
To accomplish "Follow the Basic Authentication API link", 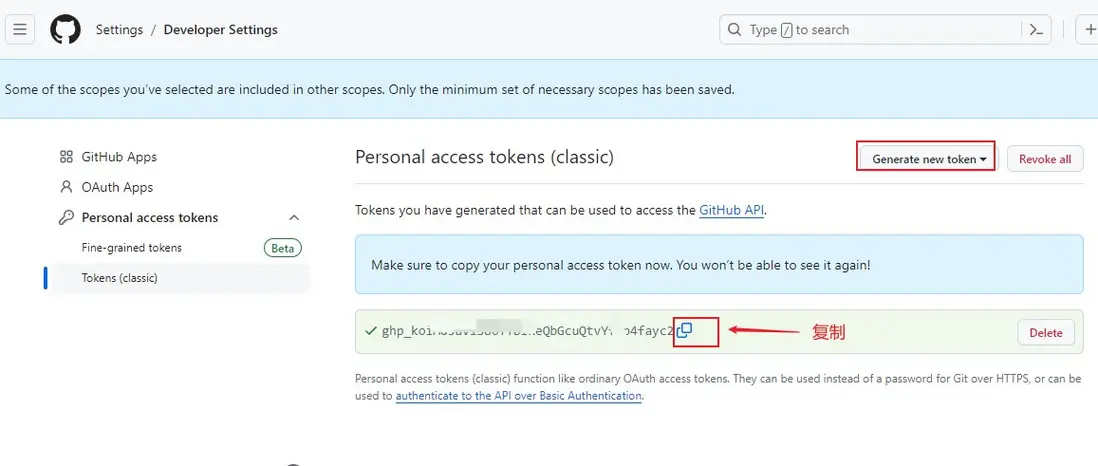I will (518, 396).
